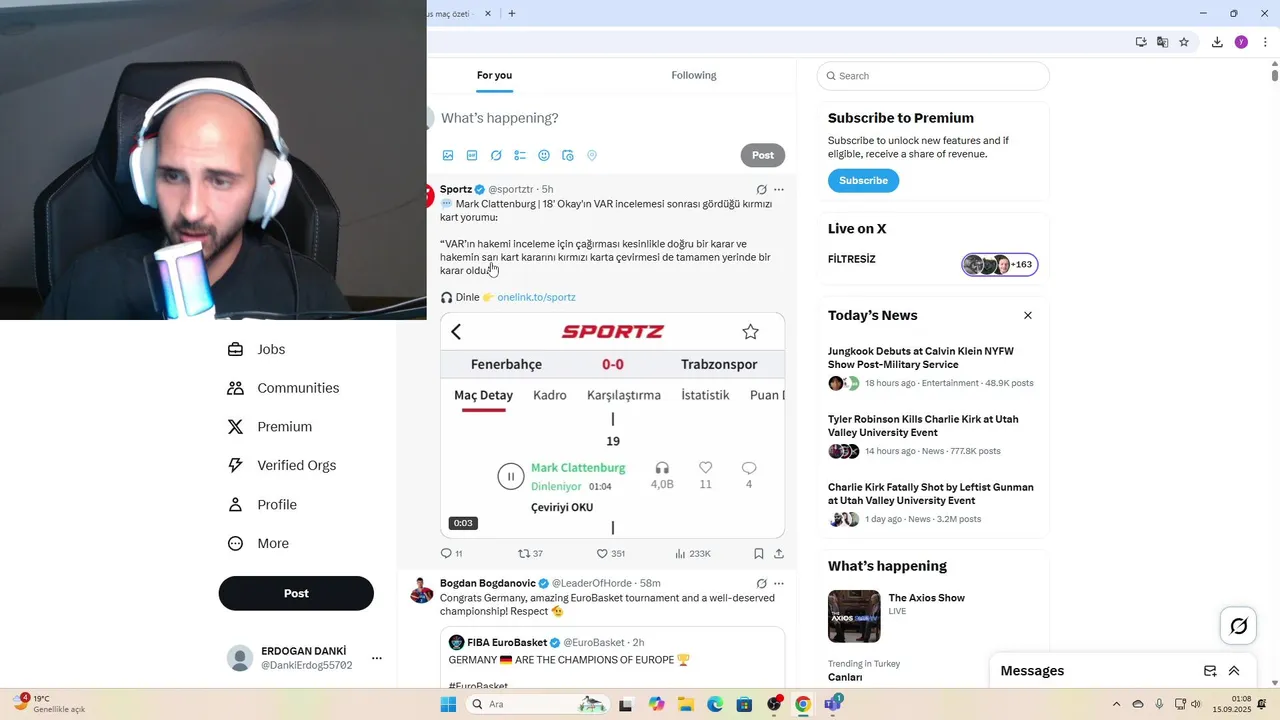
Task: Schedule the post with calendar icon
Action: (568, 155)
